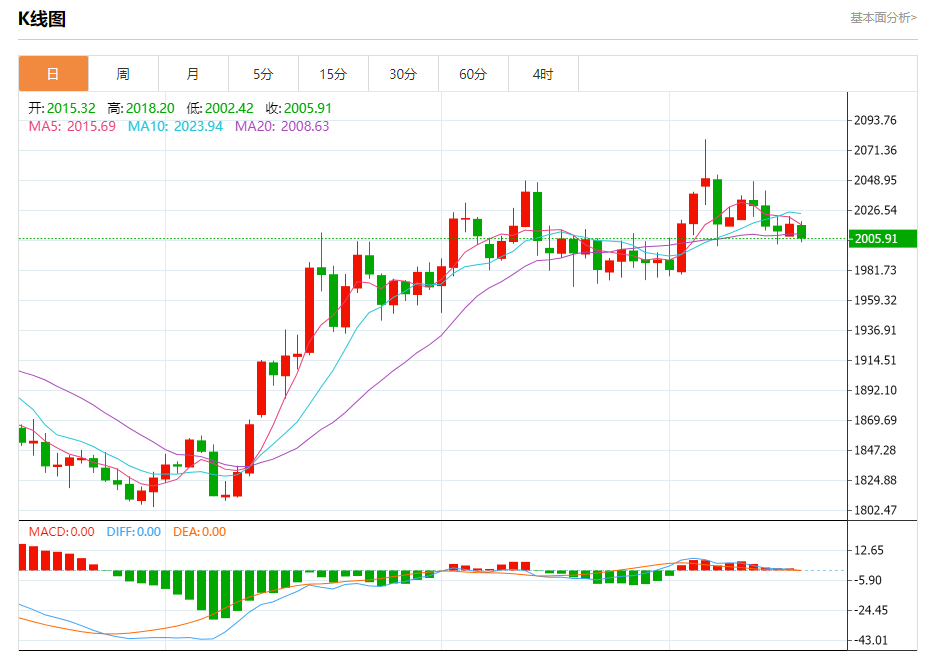Click the 1824.88 price axis label
The height and width of the screenshot is (651, 929).
(875, 480)
